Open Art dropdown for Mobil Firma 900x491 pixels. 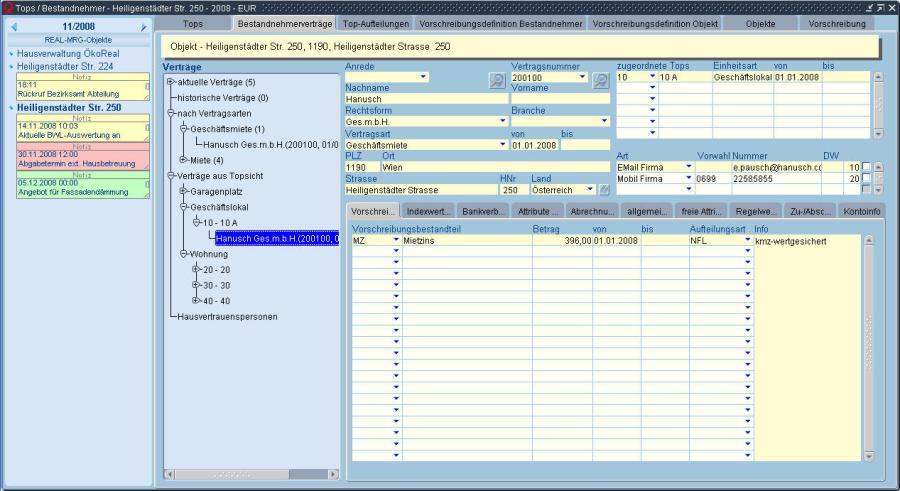[689, 179]
